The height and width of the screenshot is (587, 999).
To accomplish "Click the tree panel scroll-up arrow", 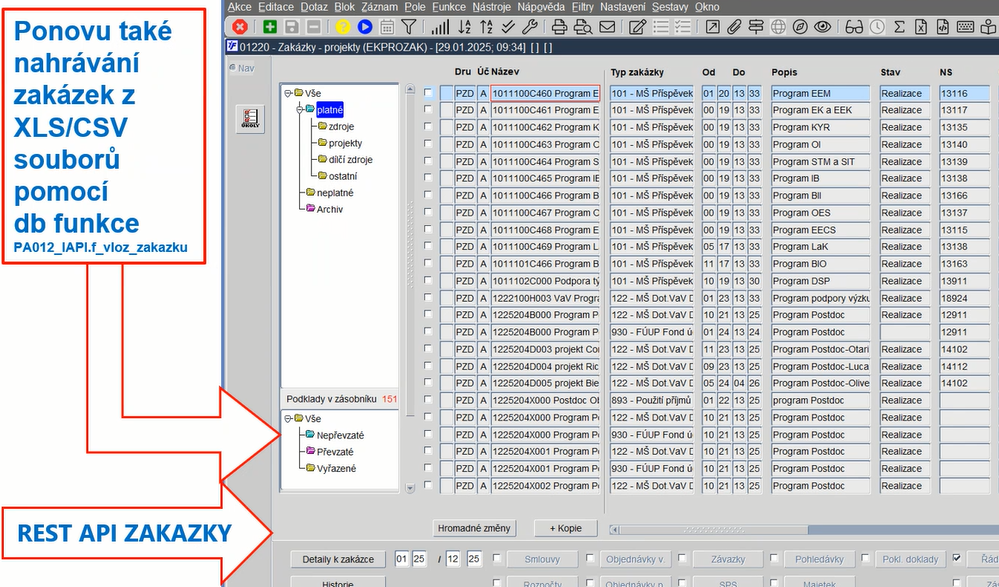I will pyautogui.click(x=410, y=89).
